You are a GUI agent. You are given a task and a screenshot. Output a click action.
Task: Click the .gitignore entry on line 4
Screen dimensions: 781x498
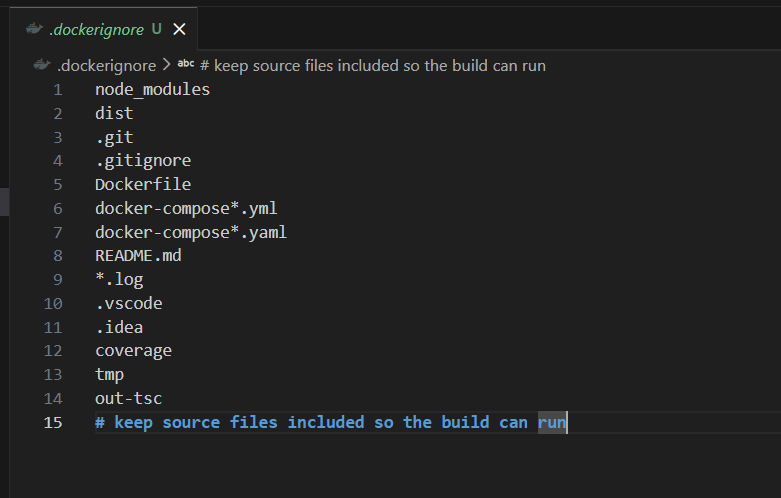coord(143,160)
